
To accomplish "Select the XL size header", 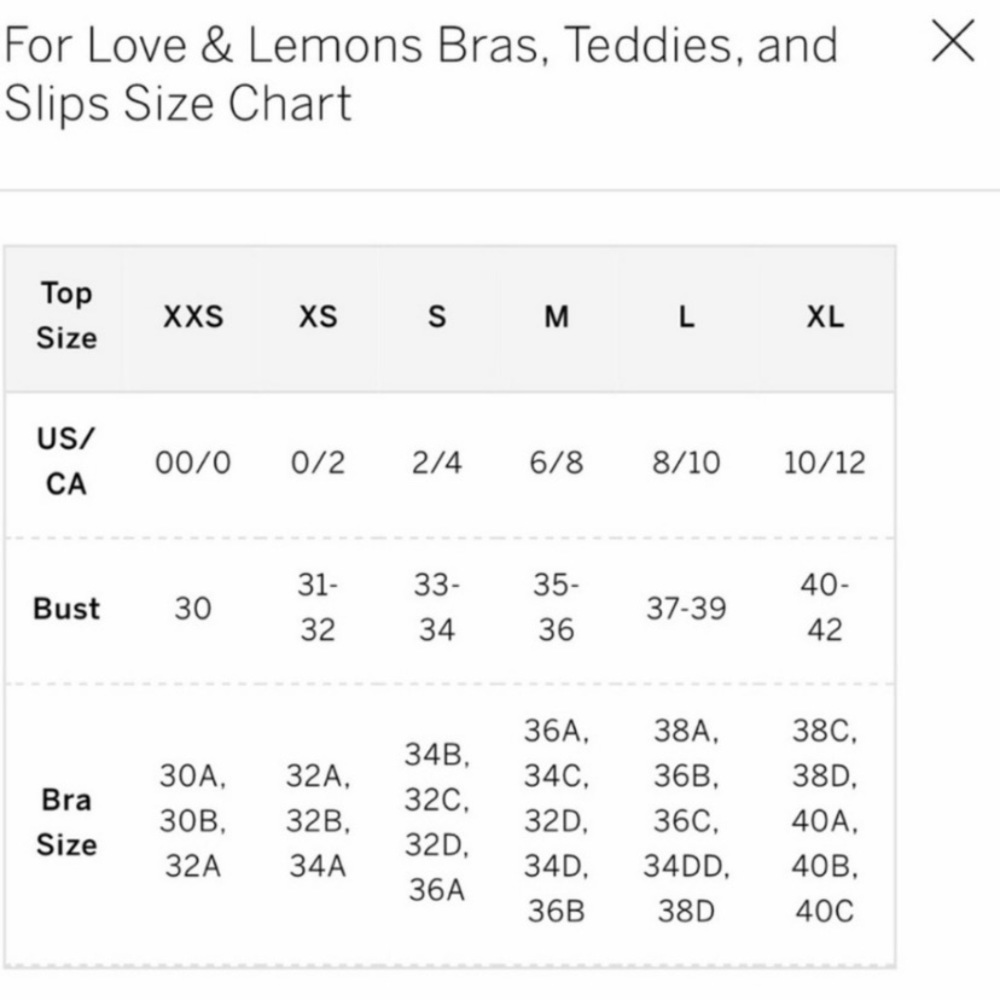I will (825, 317).
